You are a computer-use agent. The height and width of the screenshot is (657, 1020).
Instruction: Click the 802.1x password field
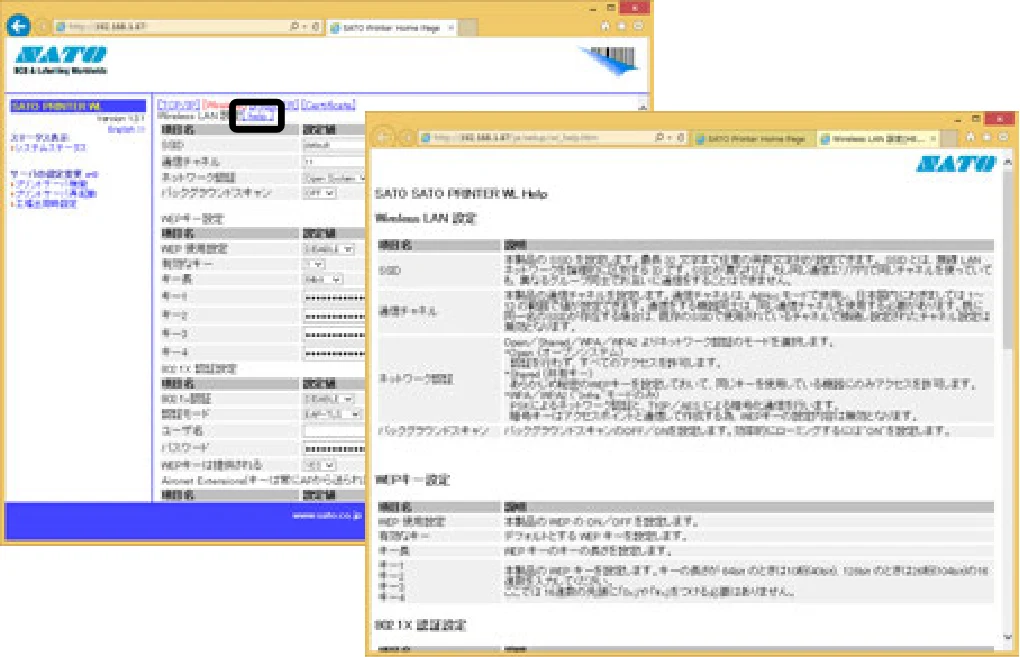(334, 449)
